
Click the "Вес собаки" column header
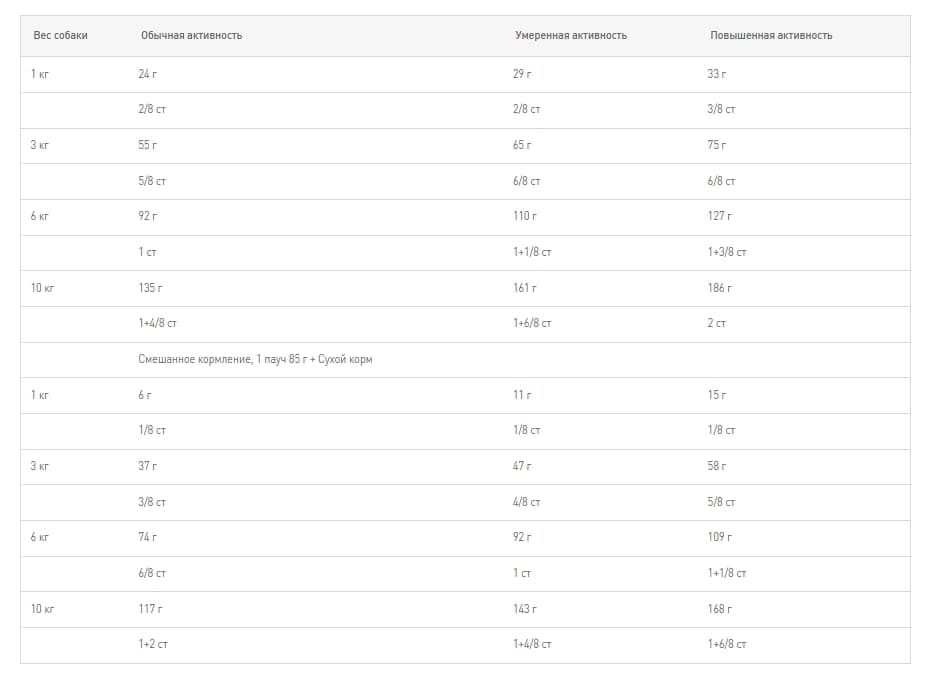[x=60, y=35]
